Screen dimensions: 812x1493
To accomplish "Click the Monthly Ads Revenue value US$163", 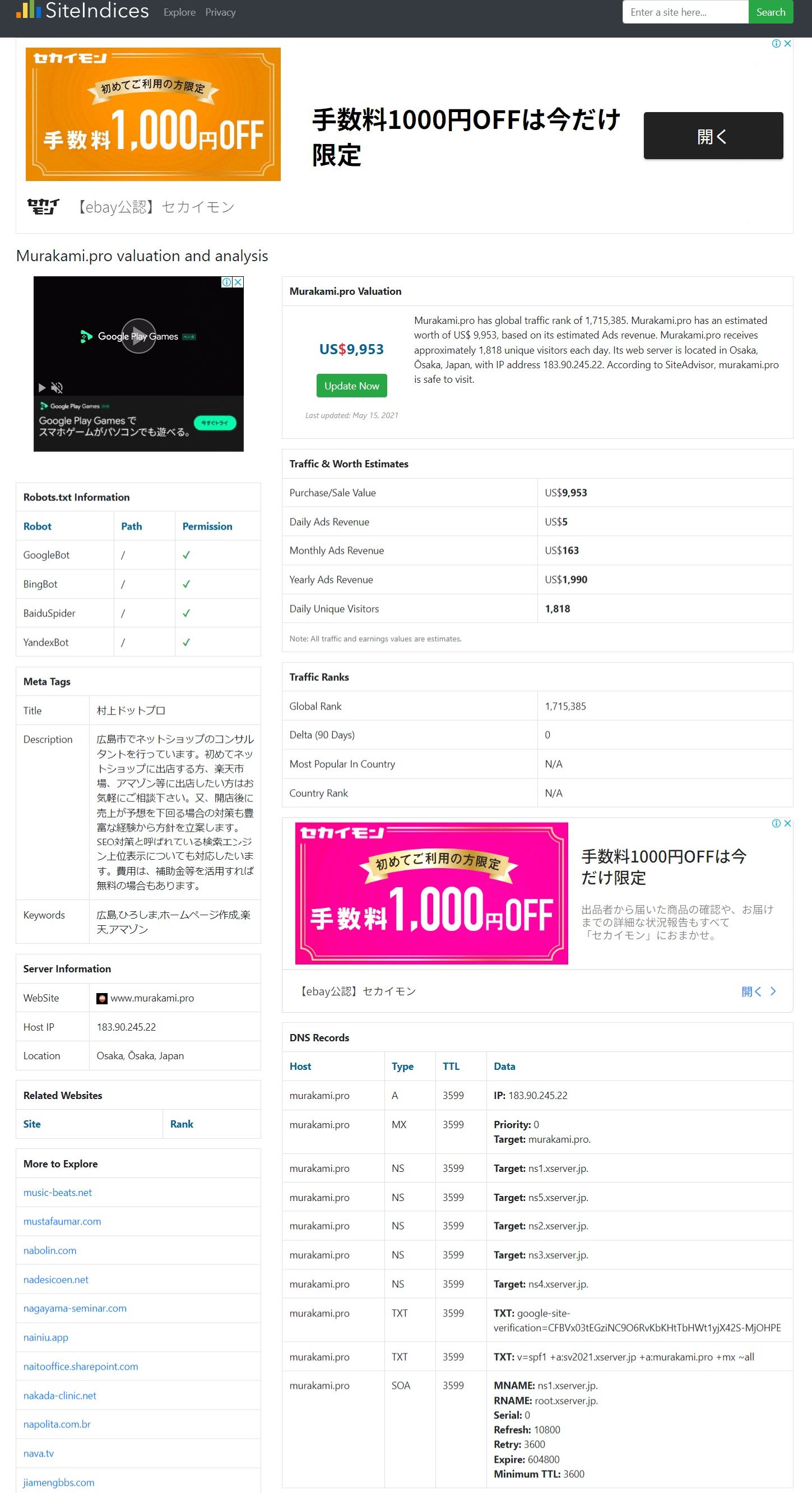I will [x=562, y=550].
